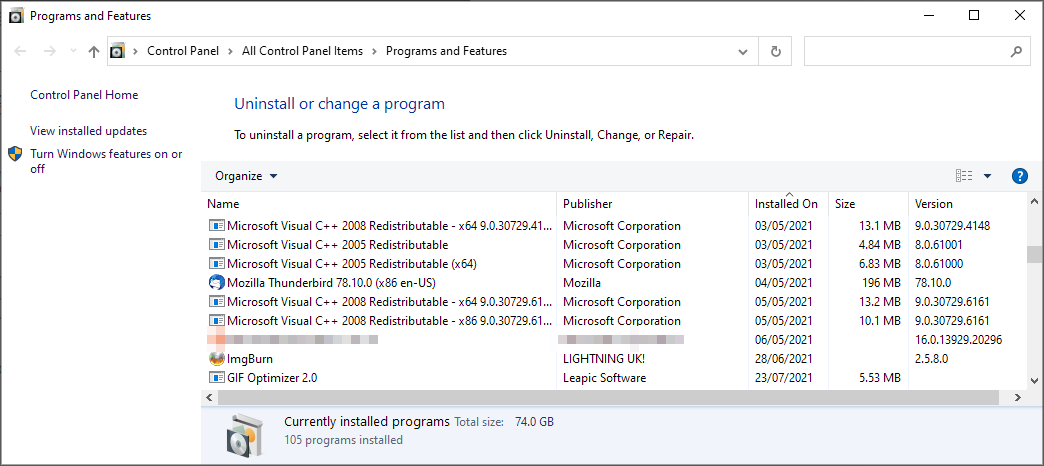This screenshot has width=1044, height=466.
Task: Click in the search Programs box
Action: [x=905, y=51]
